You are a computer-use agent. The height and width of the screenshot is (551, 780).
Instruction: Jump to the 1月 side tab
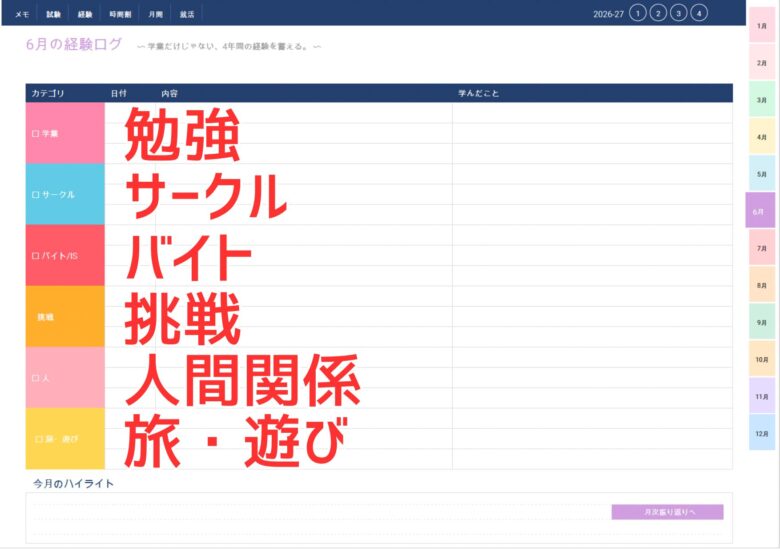point(762,26)
